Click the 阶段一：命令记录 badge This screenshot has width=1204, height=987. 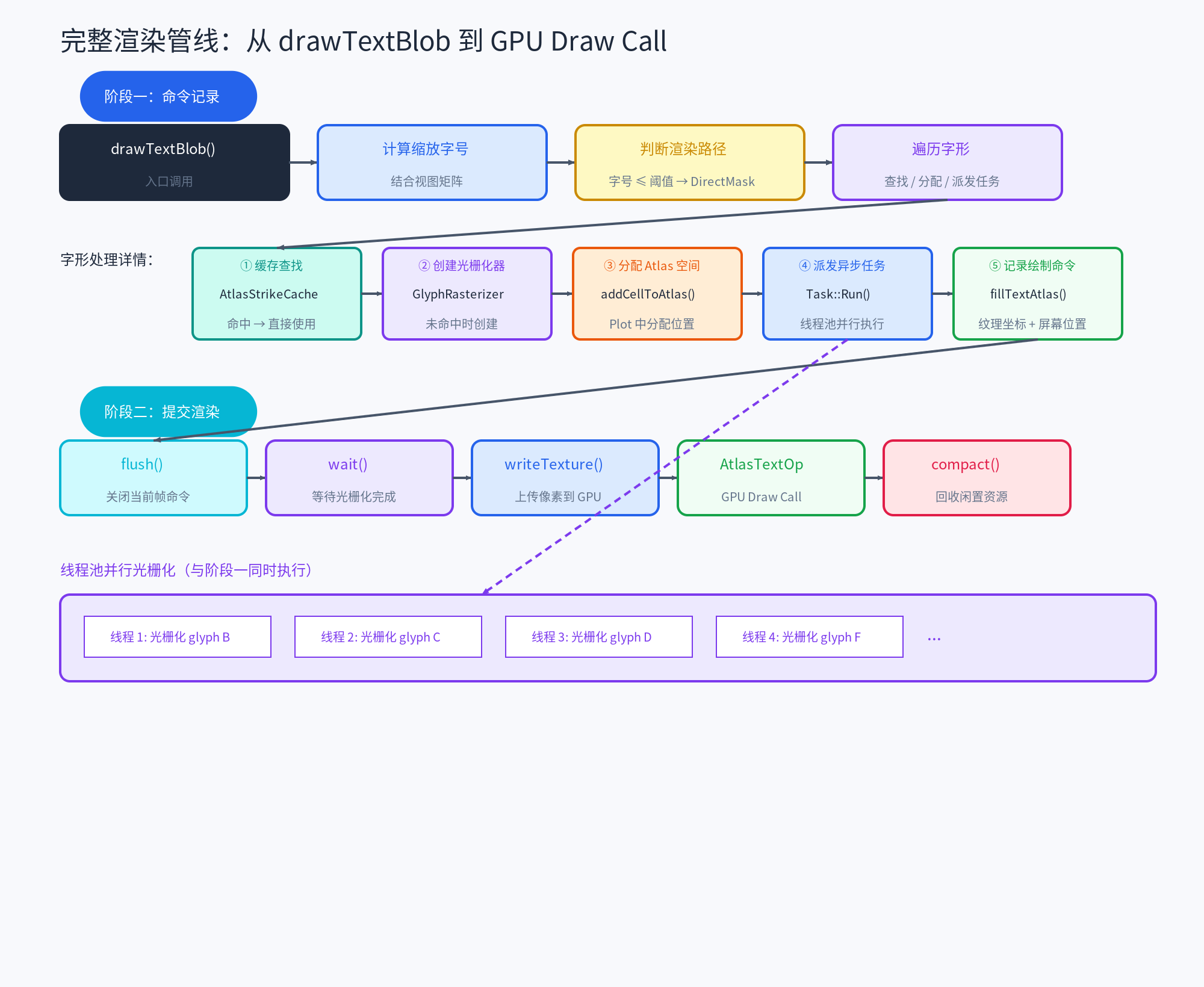point(168,96)
